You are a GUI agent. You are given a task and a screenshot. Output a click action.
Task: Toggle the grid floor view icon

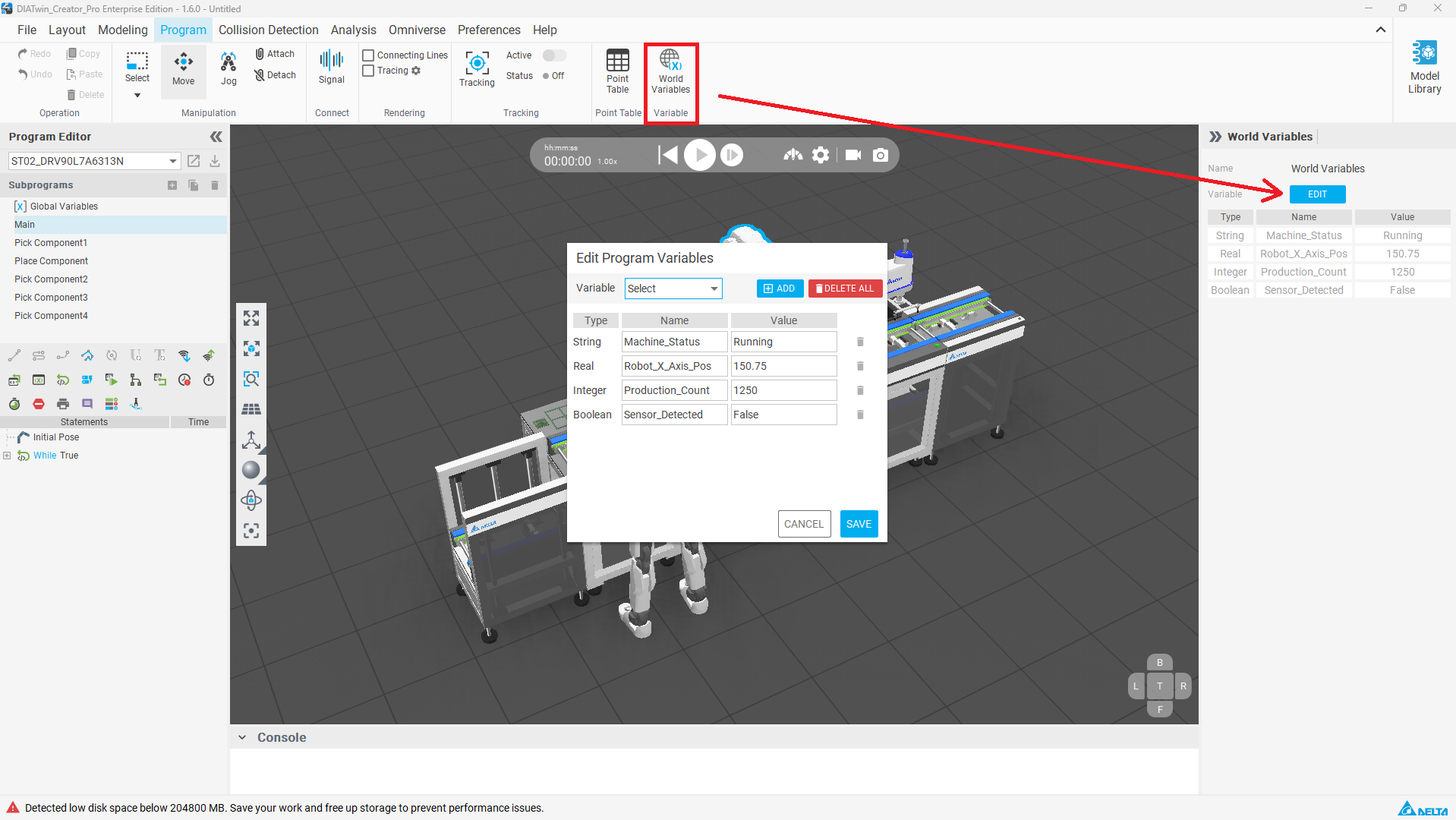(251, 409)
